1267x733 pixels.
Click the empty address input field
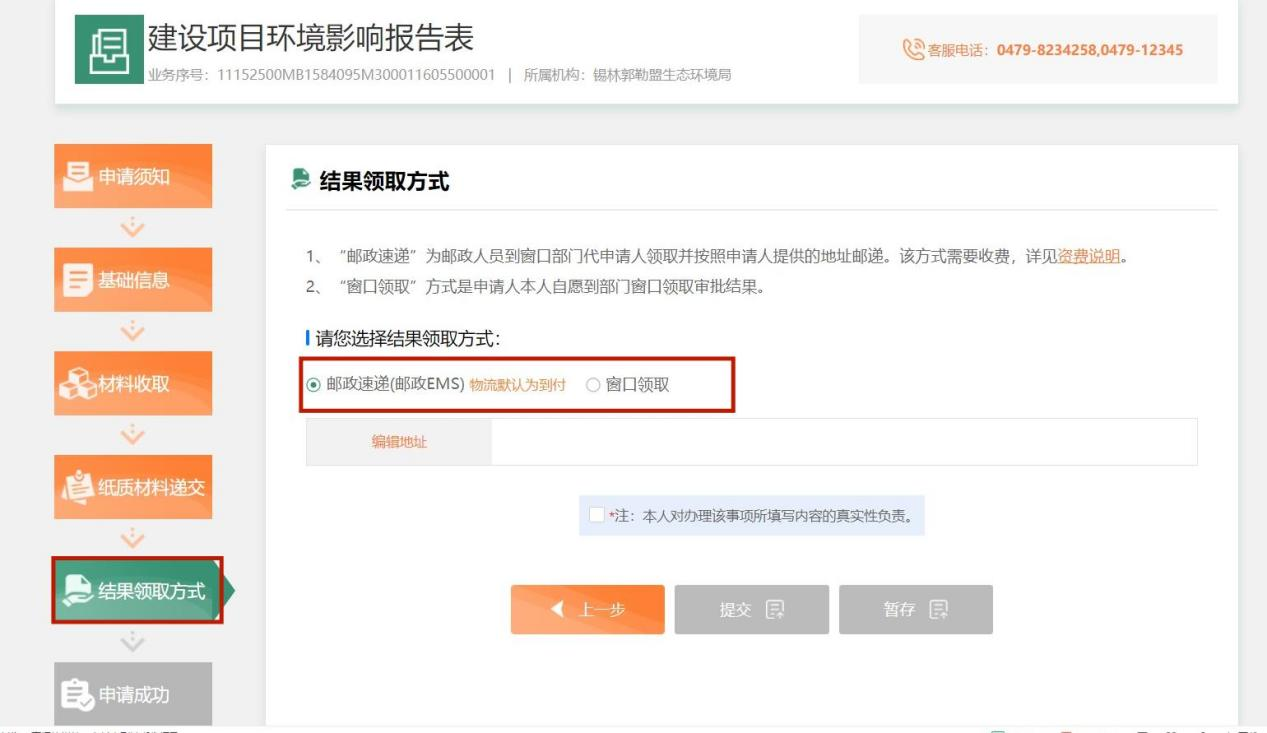(x=843, y=442)
